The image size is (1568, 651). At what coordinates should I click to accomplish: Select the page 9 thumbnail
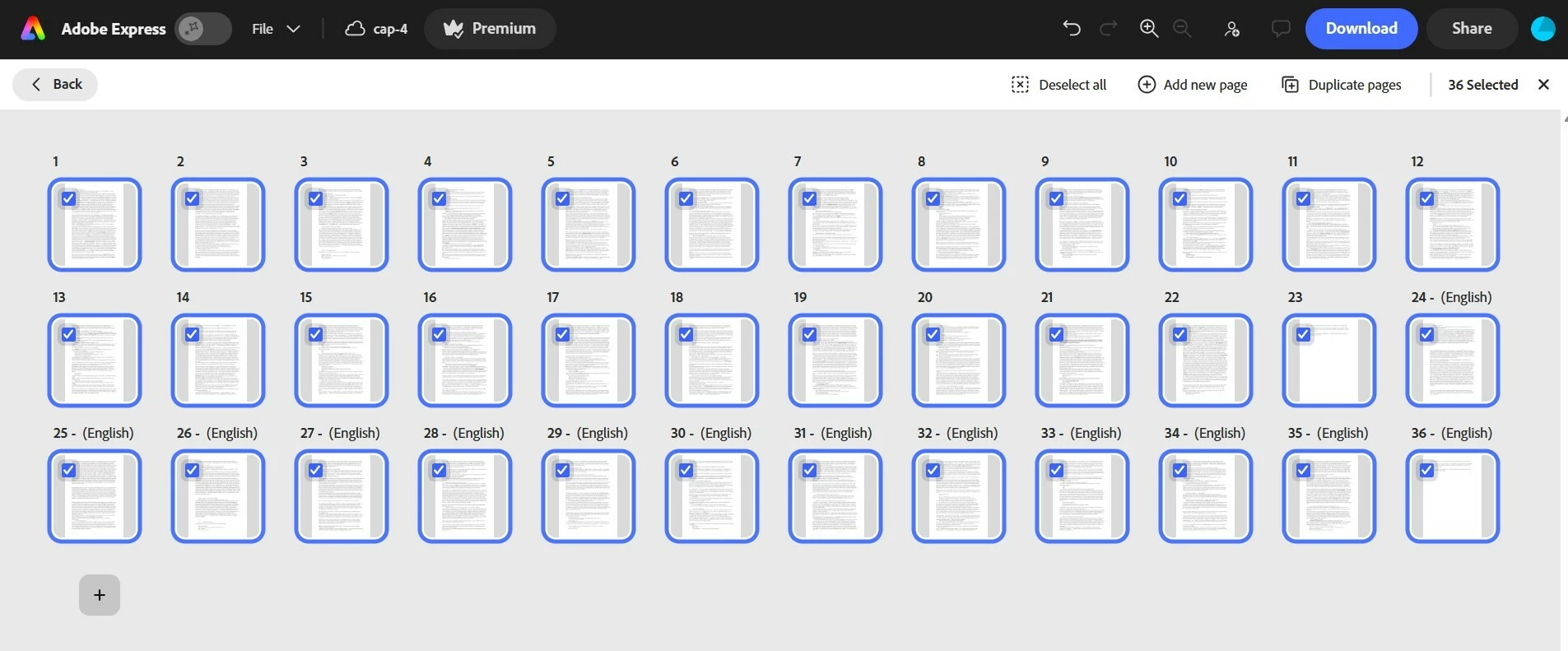[1082, 225]
